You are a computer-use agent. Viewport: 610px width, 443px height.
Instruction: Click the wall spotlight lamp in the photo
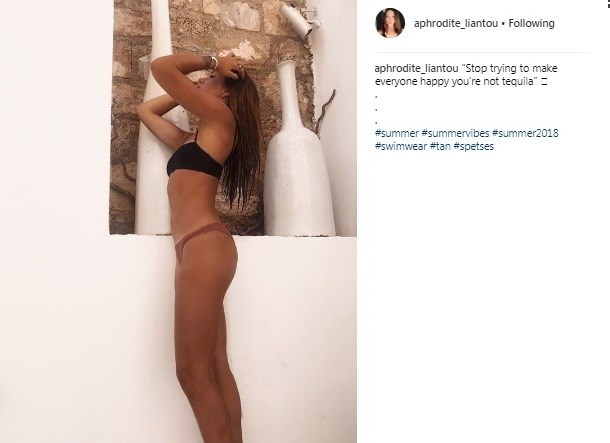(x=300, y=19)
